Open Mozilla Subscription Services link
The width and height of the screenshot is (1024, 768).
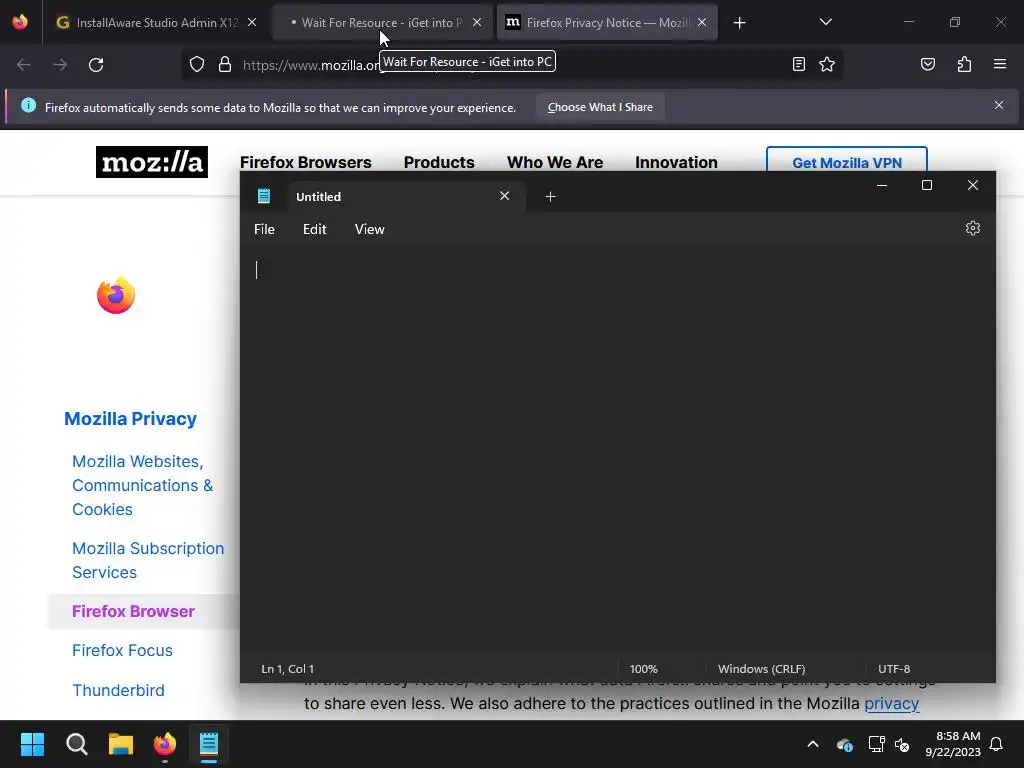148,560
